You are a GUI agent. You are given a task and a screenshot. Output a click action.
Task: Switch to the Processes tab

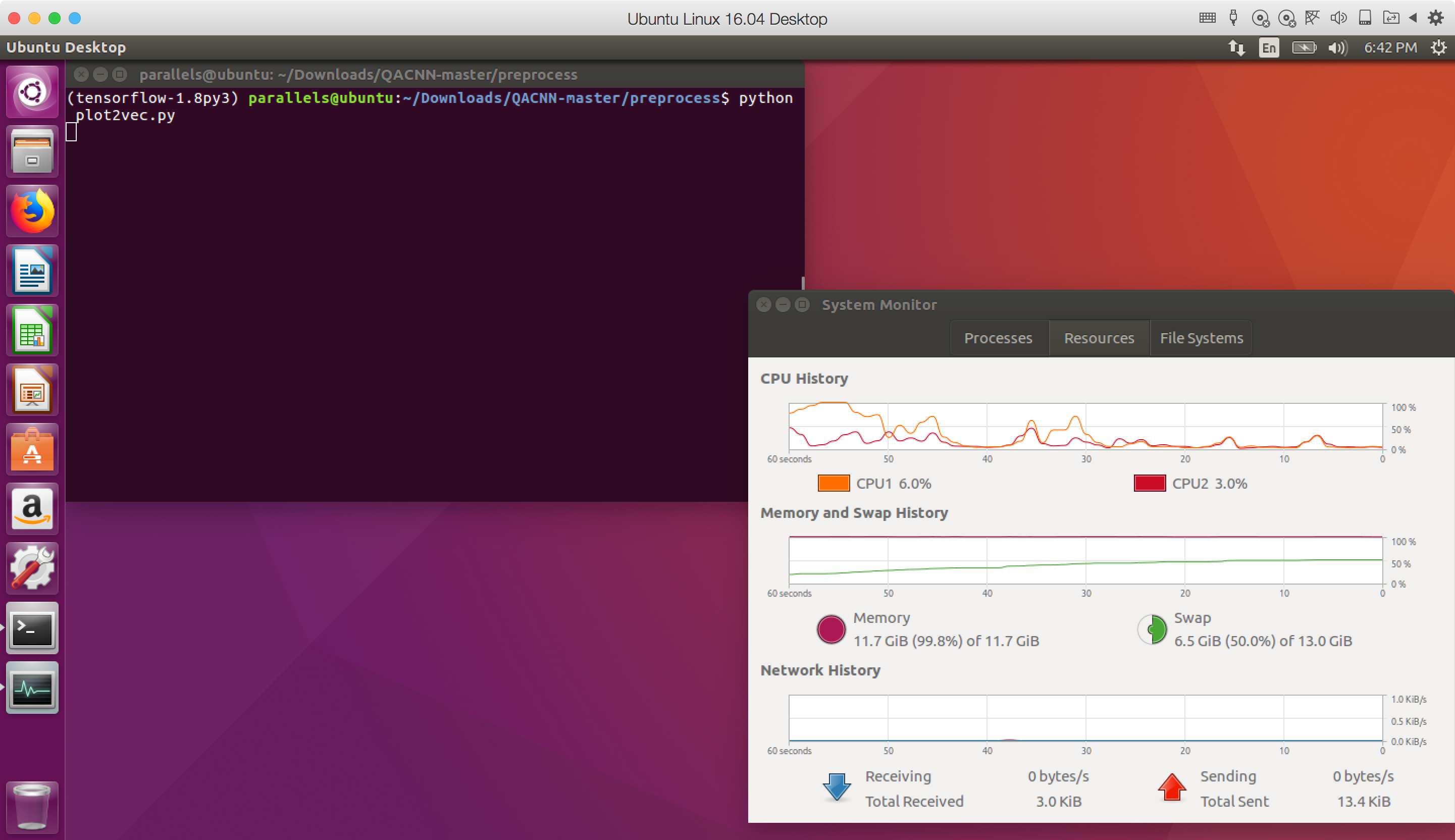coord(998,338)
